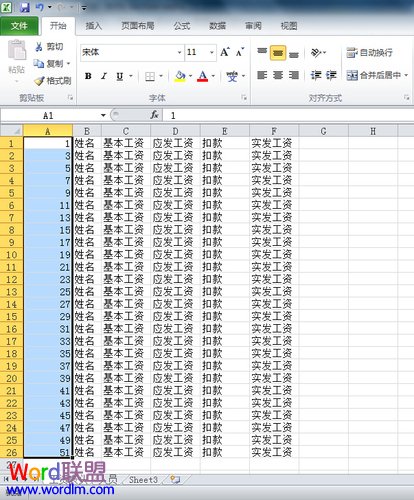Increase the cell indent
The width and height of the screenshot is (414, 500).
[331, 76]
